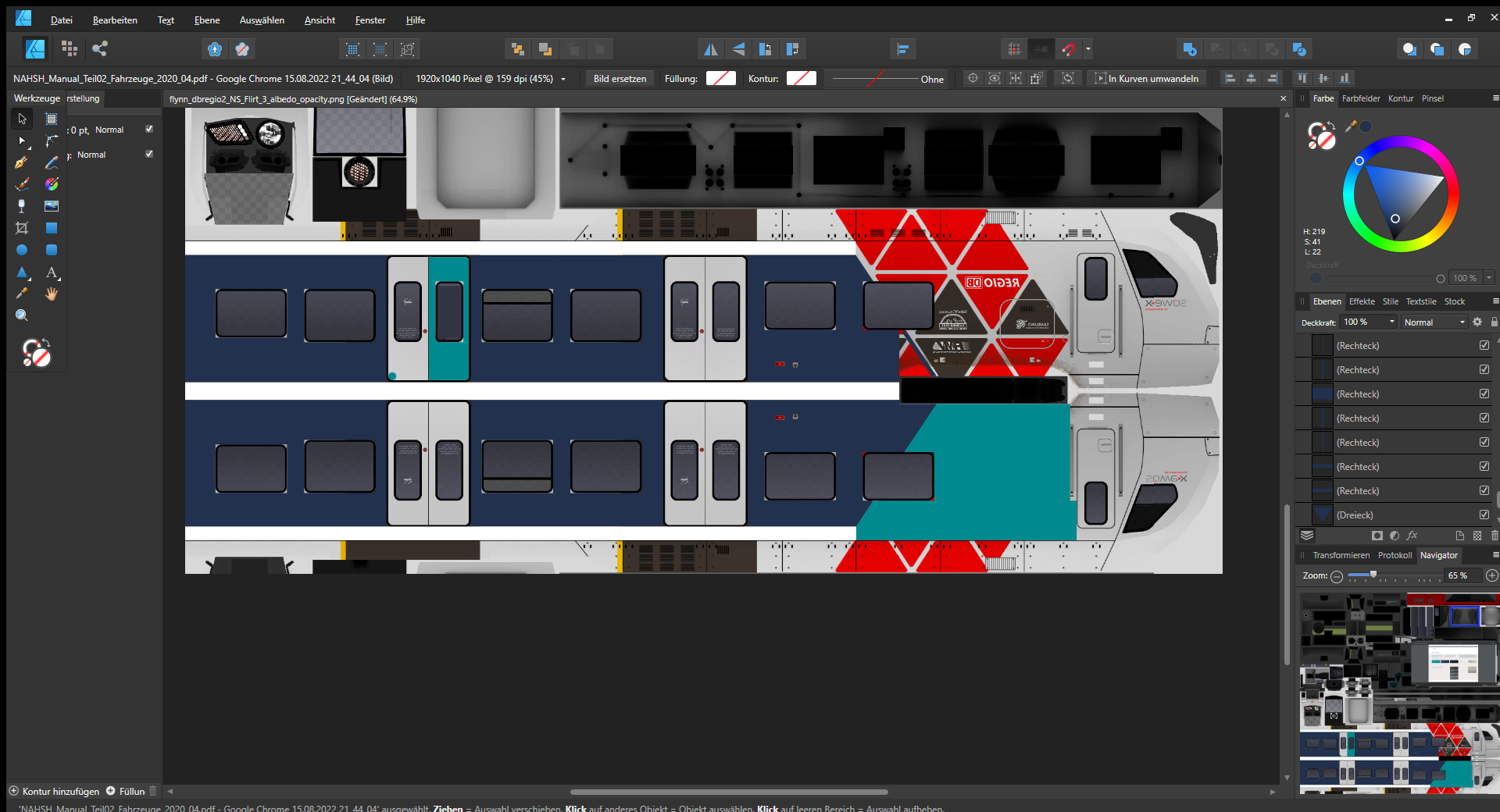1500x812 pixels.
Task: Open the Farbe panel options menu
Action: point(1495,98)
